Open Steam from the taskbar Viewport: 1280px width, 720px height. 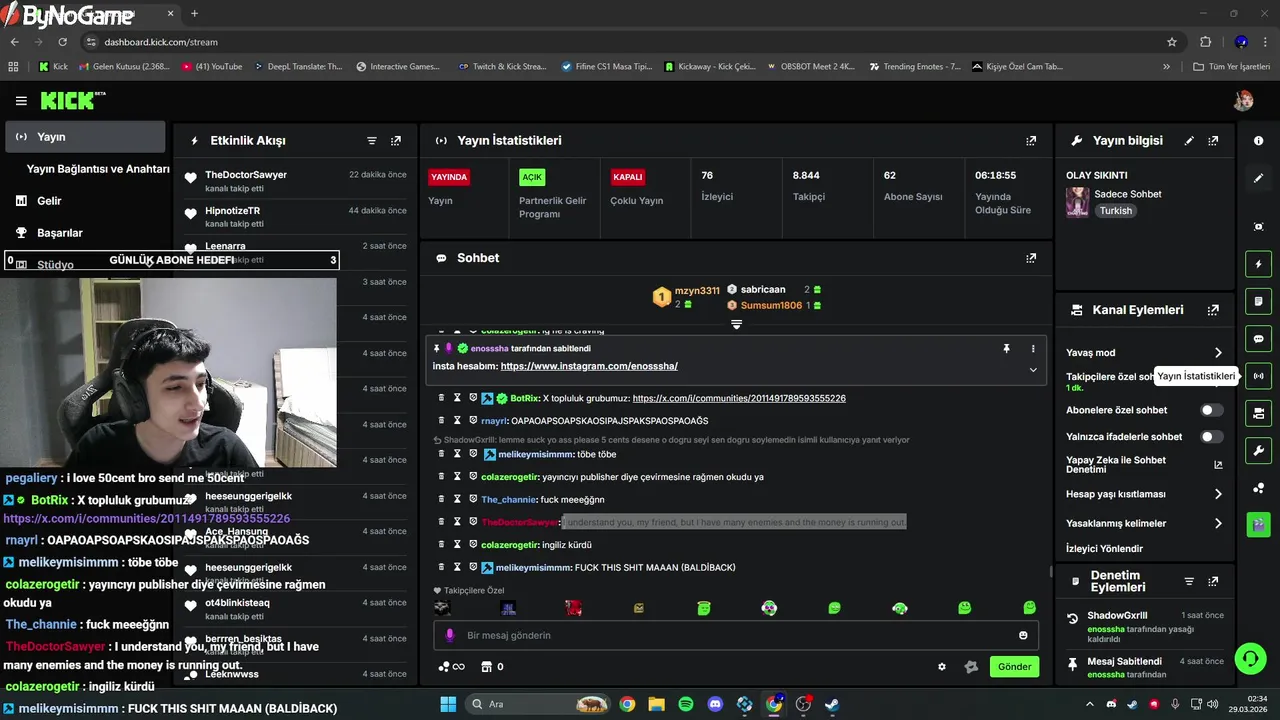coord(832,704)
